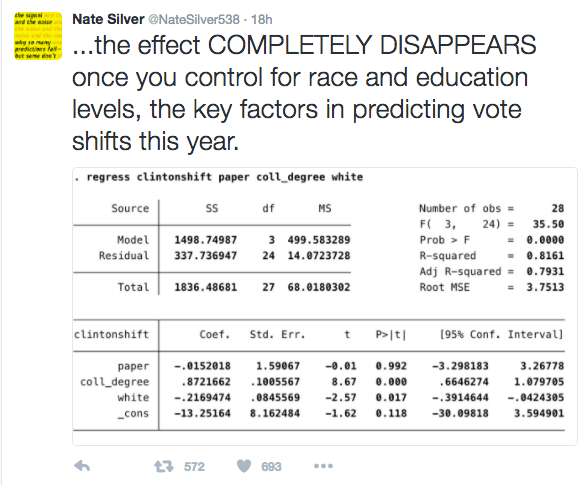View the 572 retweets count
Viewport: 588px width, 485px height.
pos(194,467)
